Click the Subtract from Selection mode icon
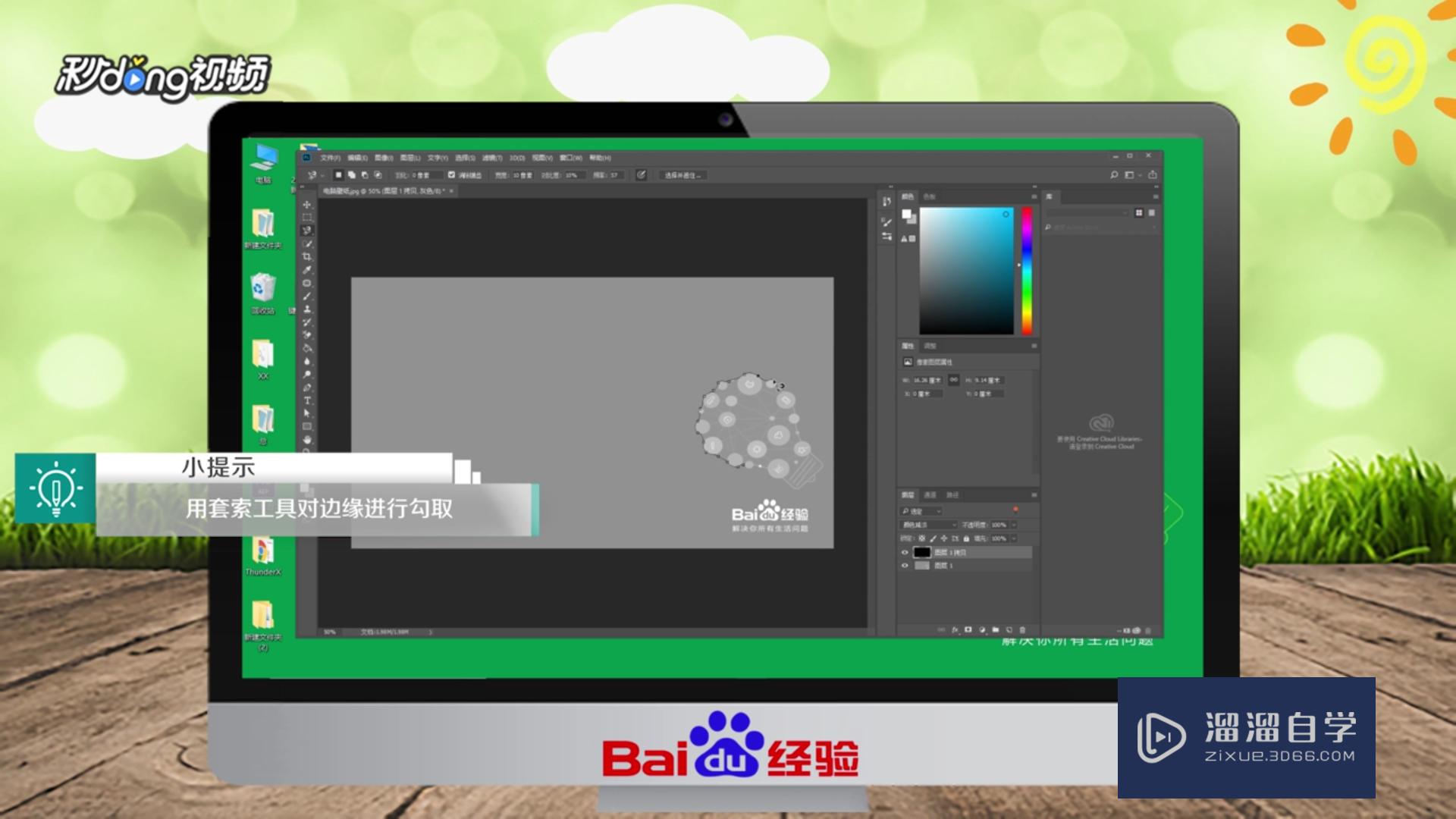The width and height of the screenshot is (1456, 819). 365,175
